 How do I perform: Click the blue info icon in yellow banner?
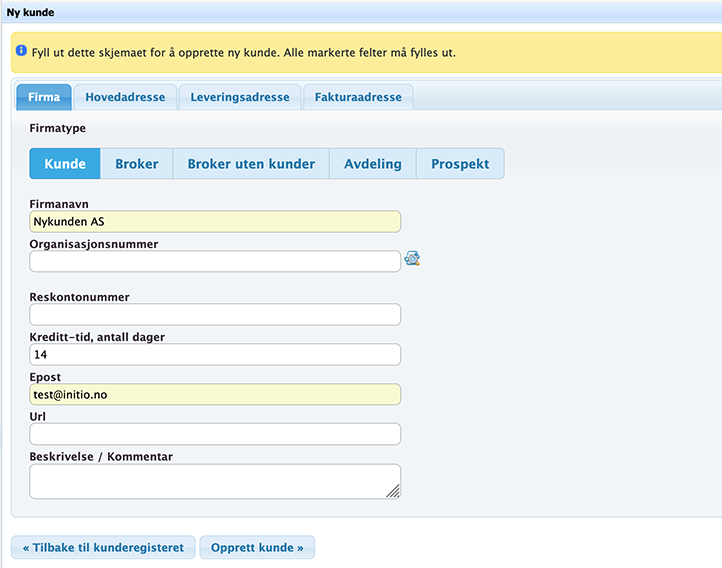[x=21, y=50]
